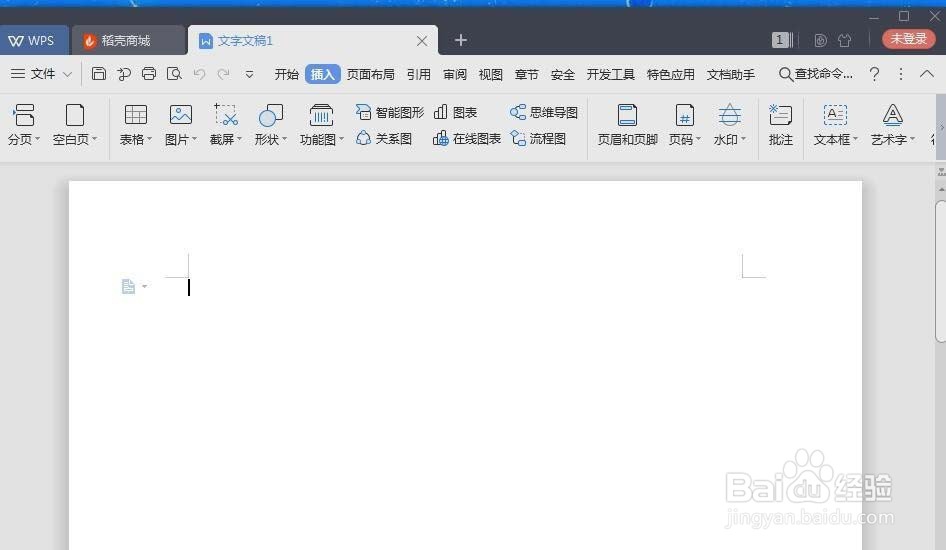Close the 文字文稿1 document tab
The image size is (946, 550).
click(x=422, y=41)
